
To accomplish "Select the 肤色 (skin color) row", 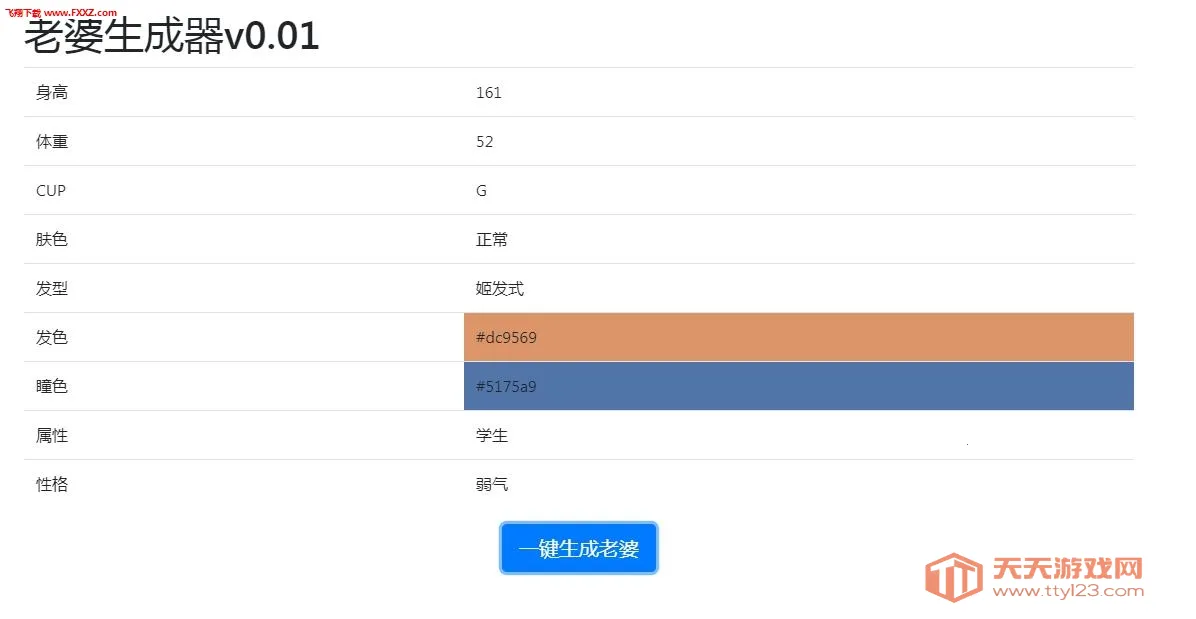I will [51, 239].
